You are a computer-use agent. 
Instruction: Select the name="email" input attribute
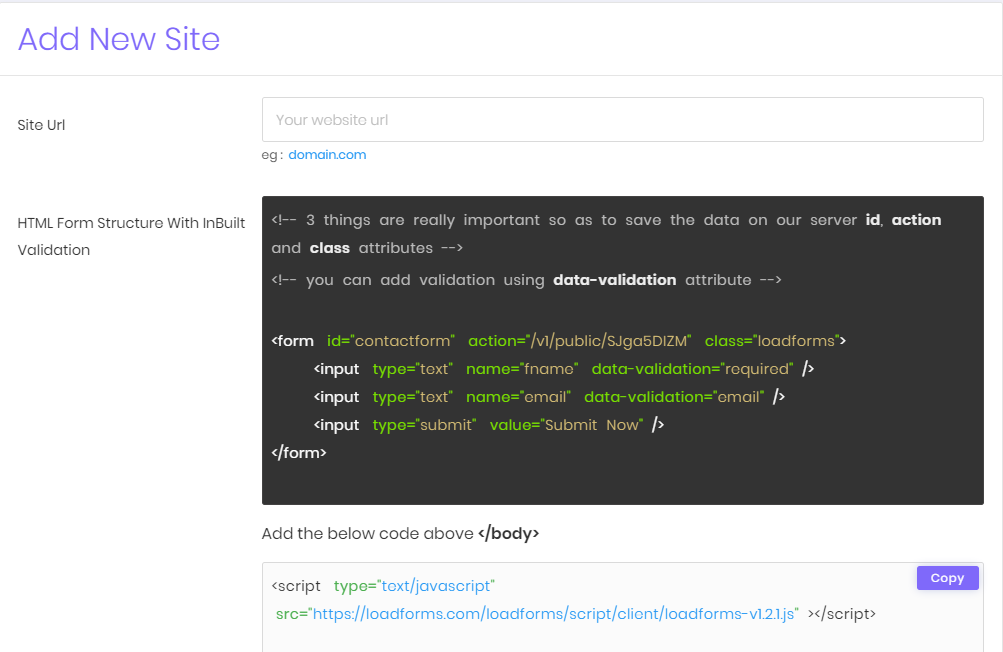click(x=518, y=396)
